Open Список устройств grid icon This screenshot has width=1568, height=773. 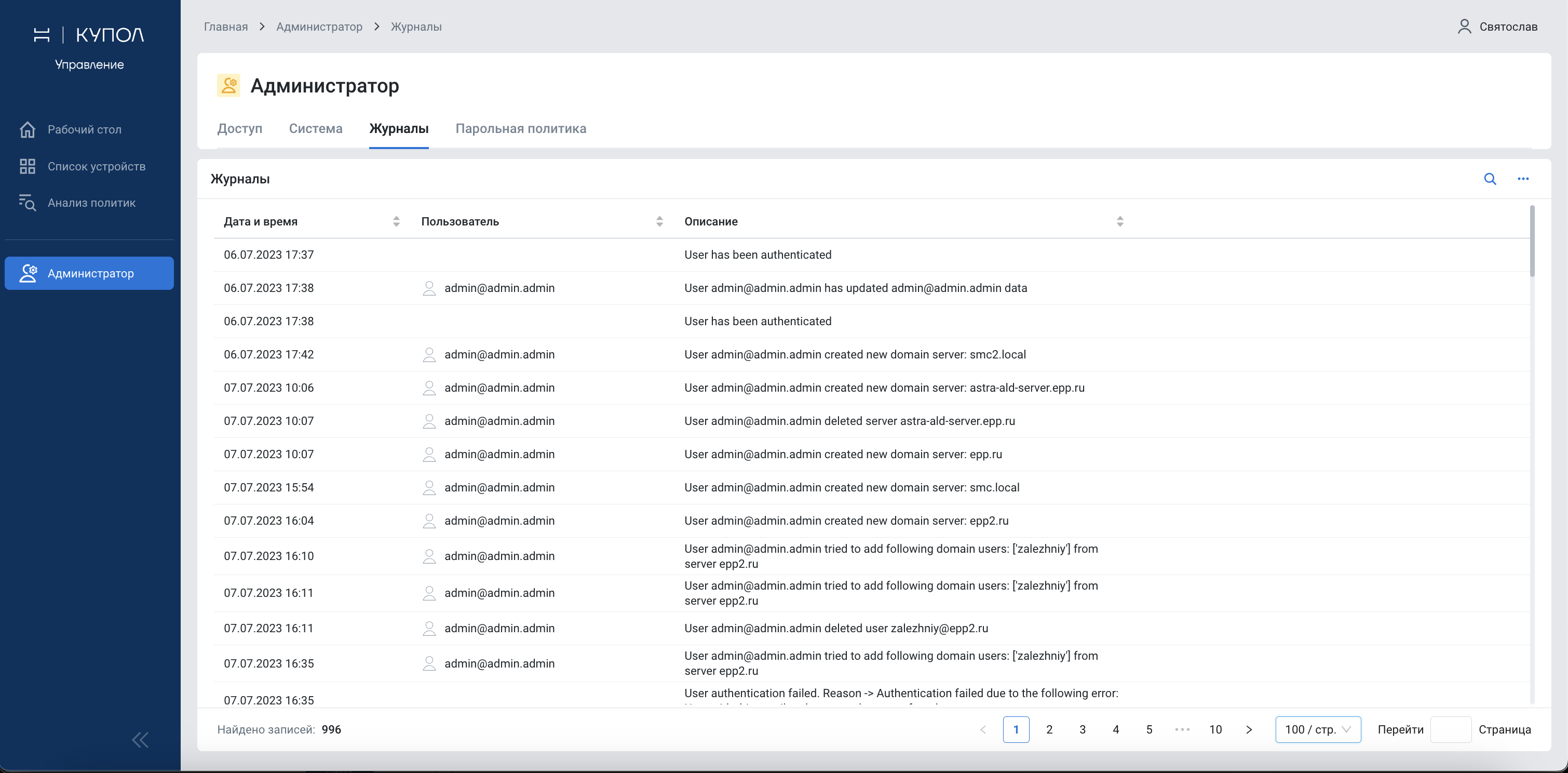pyautogui.click(x=28, y=166)
